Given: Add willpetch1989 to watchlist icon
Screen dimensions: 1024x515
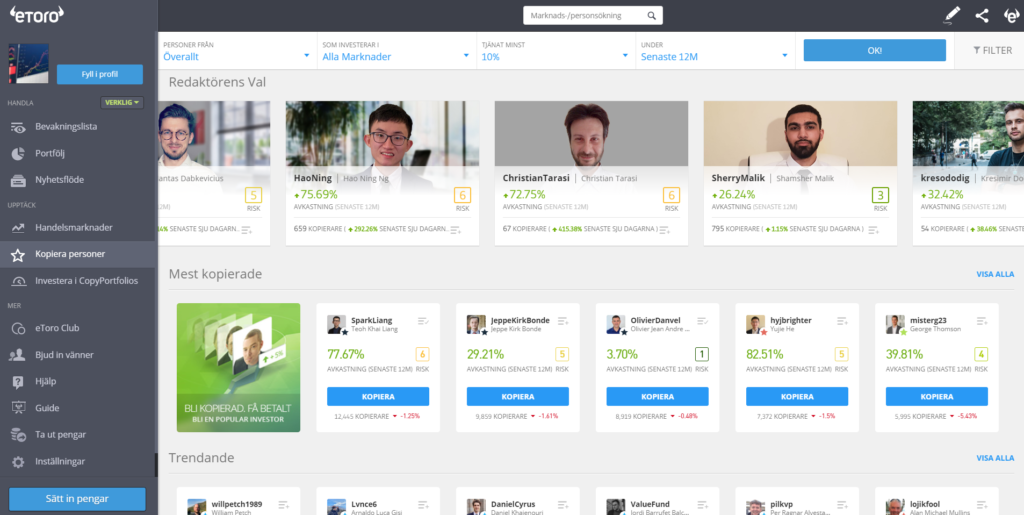Looking at the screenshot, I should click(x=283, y=505).
